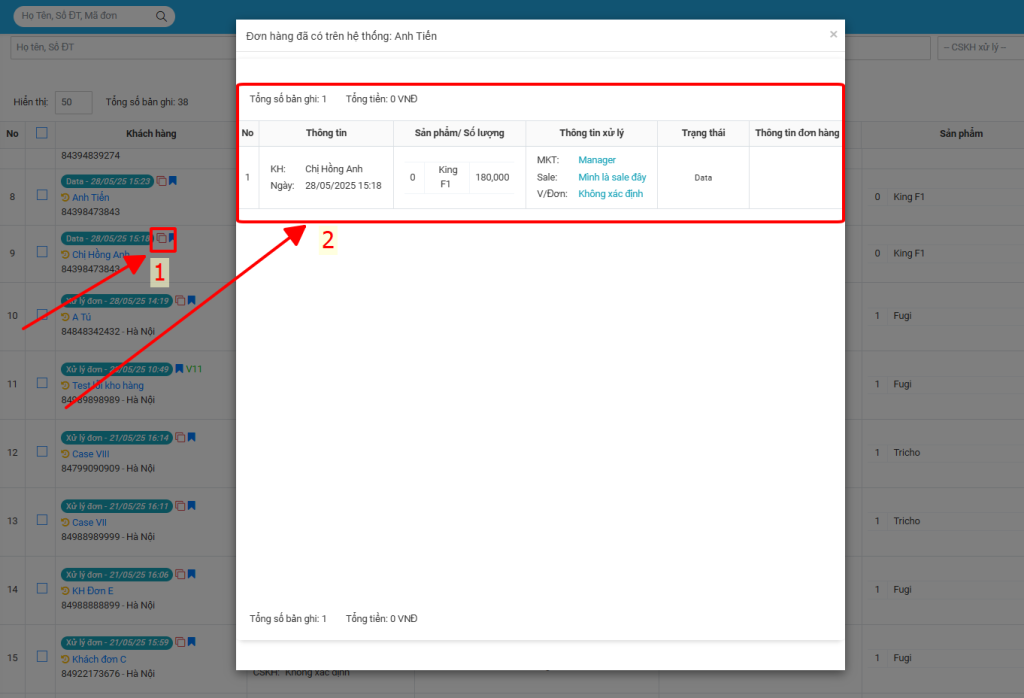The width and height of the screenshot is (1024, 698).
Task: Click bookmark icon on Test lỗi kho hàng row
Action: point(179,369)
